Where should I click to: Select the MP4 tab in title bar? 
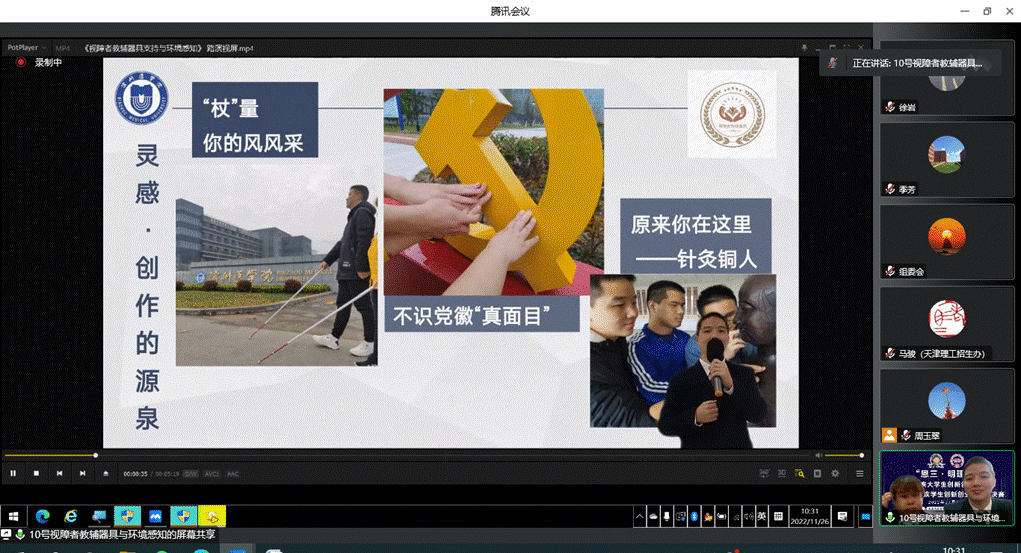pyautogui.click(x=62, y=48)
